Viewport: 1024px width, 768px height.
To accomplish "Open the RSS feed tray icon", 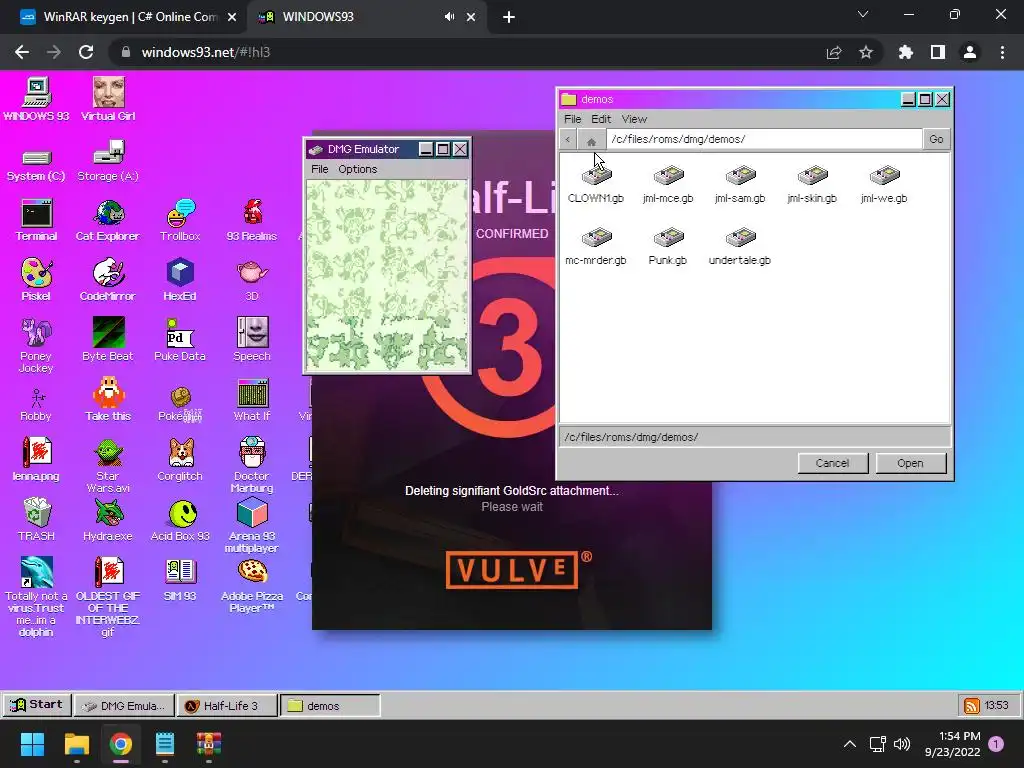I will (x=972, y=705).
